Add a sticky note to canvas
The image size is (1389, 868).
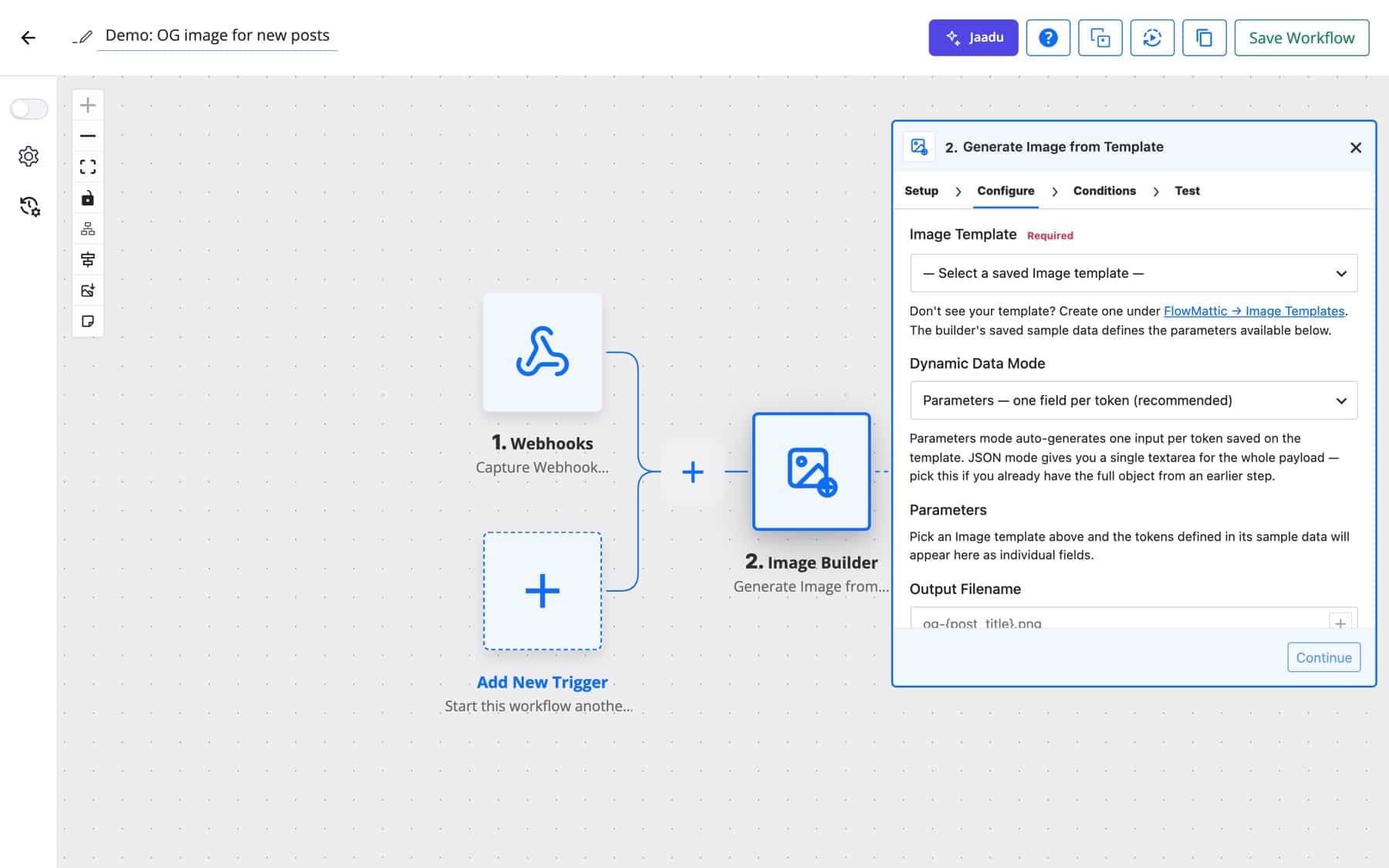88,321
